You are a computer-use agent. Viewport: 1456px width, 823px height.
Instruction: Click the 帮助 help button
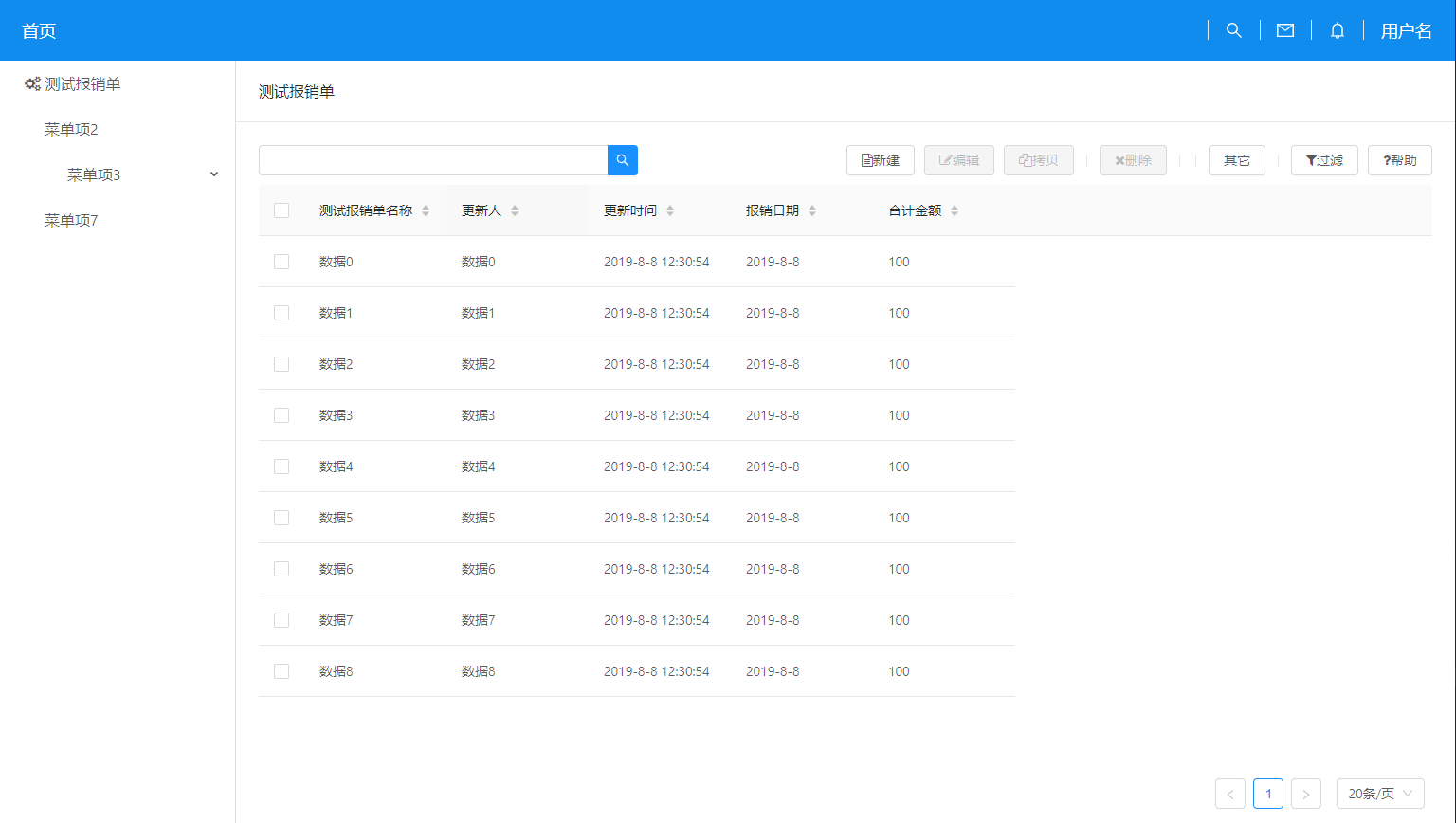(x=1400, y=160)
